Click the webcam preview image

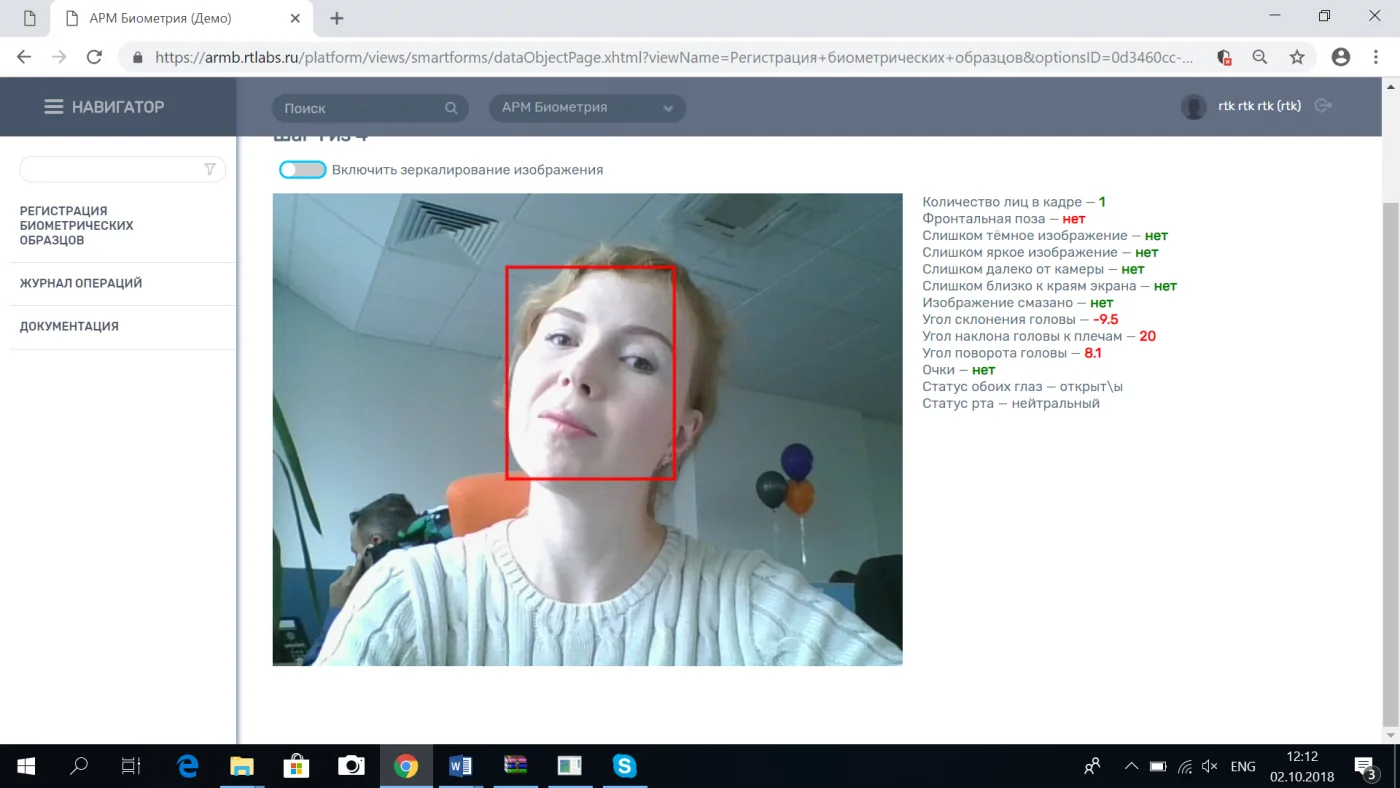click(587, 429)
